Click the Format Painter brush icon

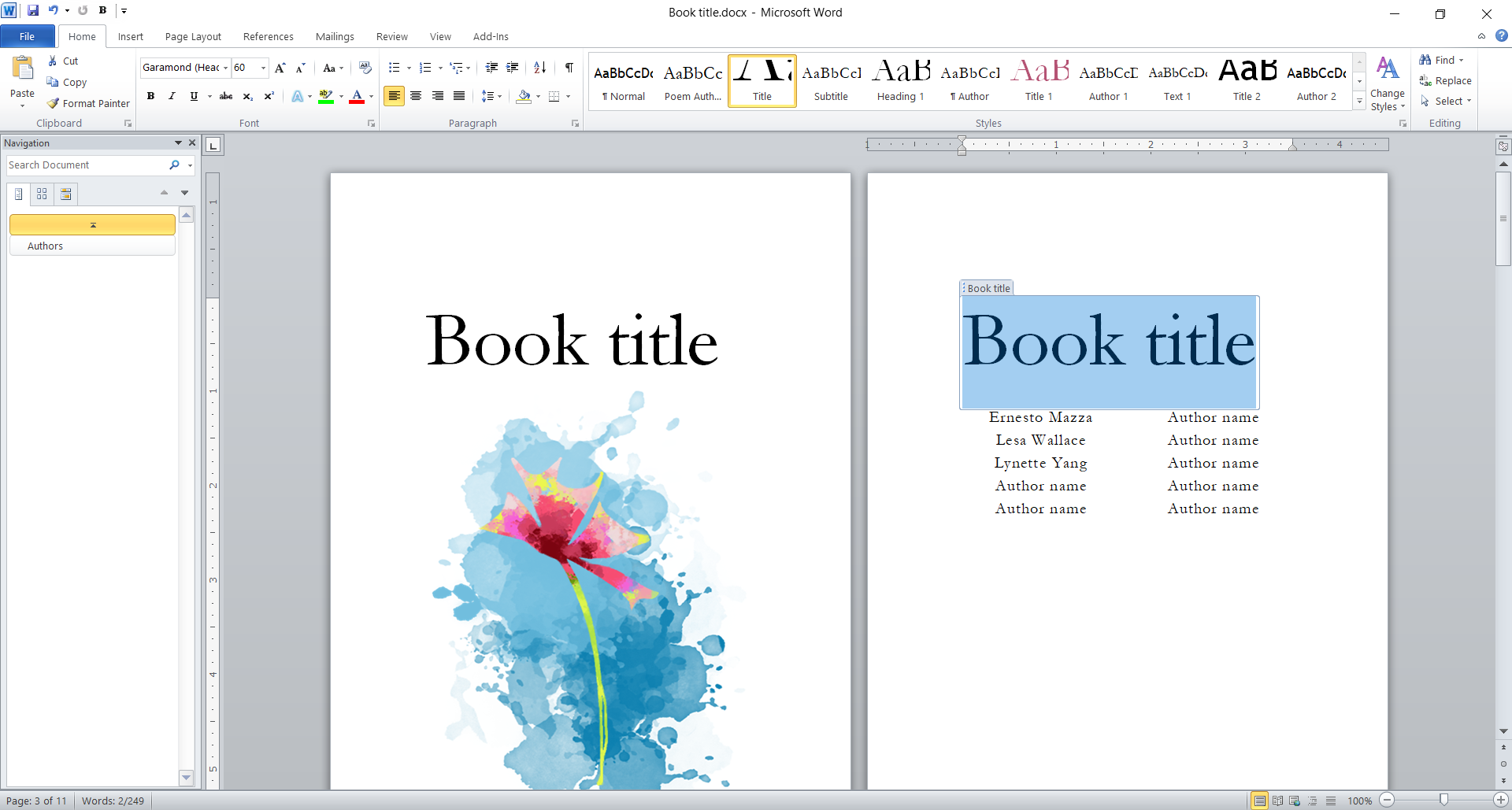click(x=53, y=103)
